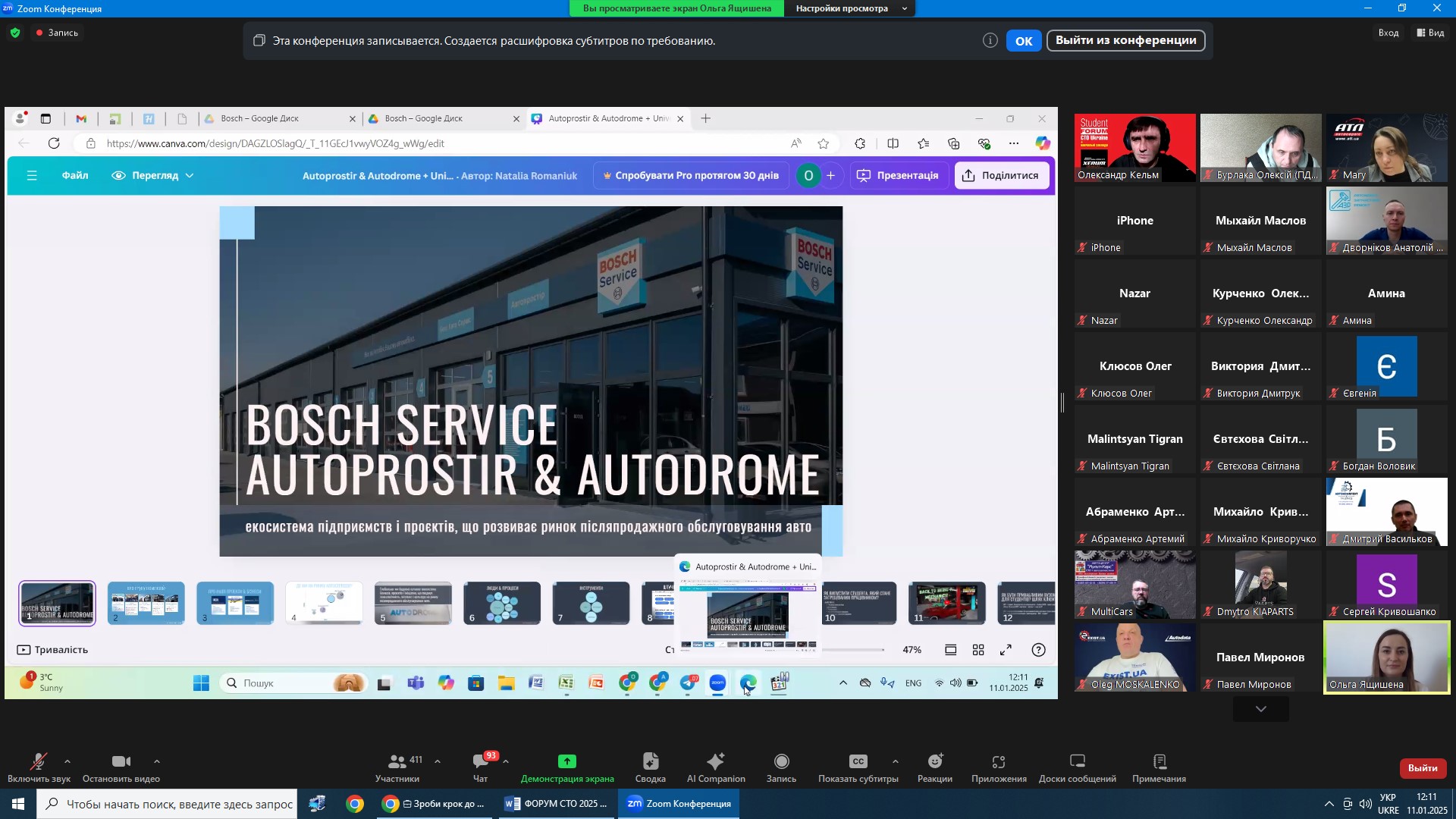
Task: Open Edge split screen icon
Action: [893, 143]
